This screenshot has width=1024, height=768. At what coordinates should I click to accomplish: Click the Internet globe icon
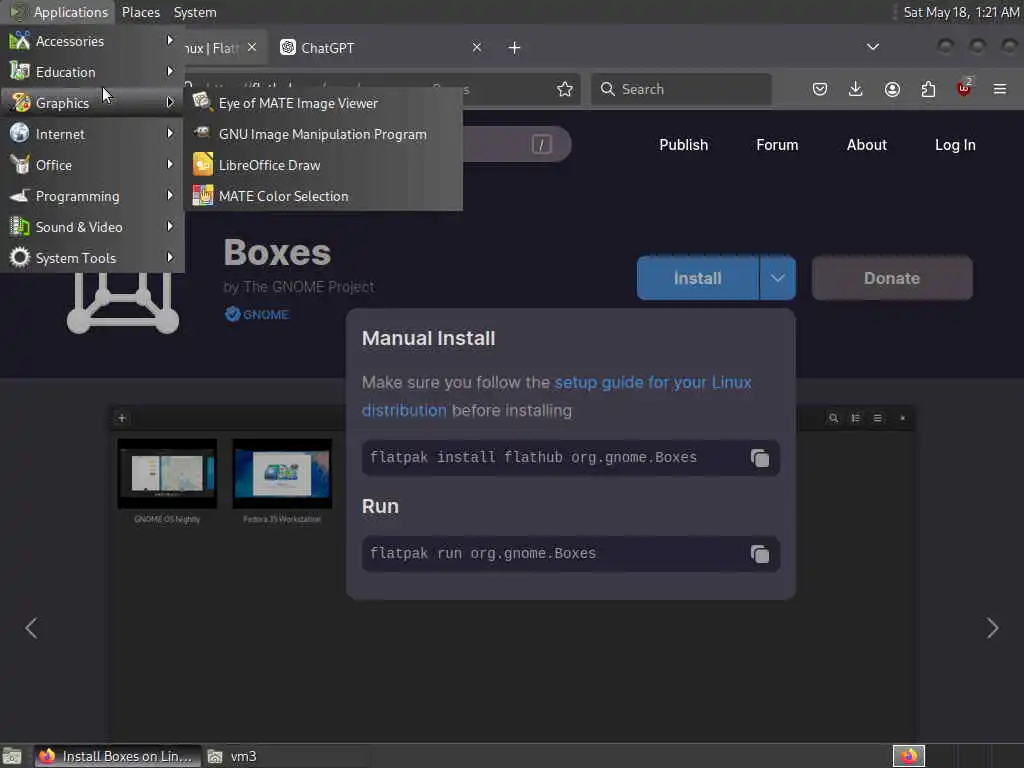[x=20, y=133]
